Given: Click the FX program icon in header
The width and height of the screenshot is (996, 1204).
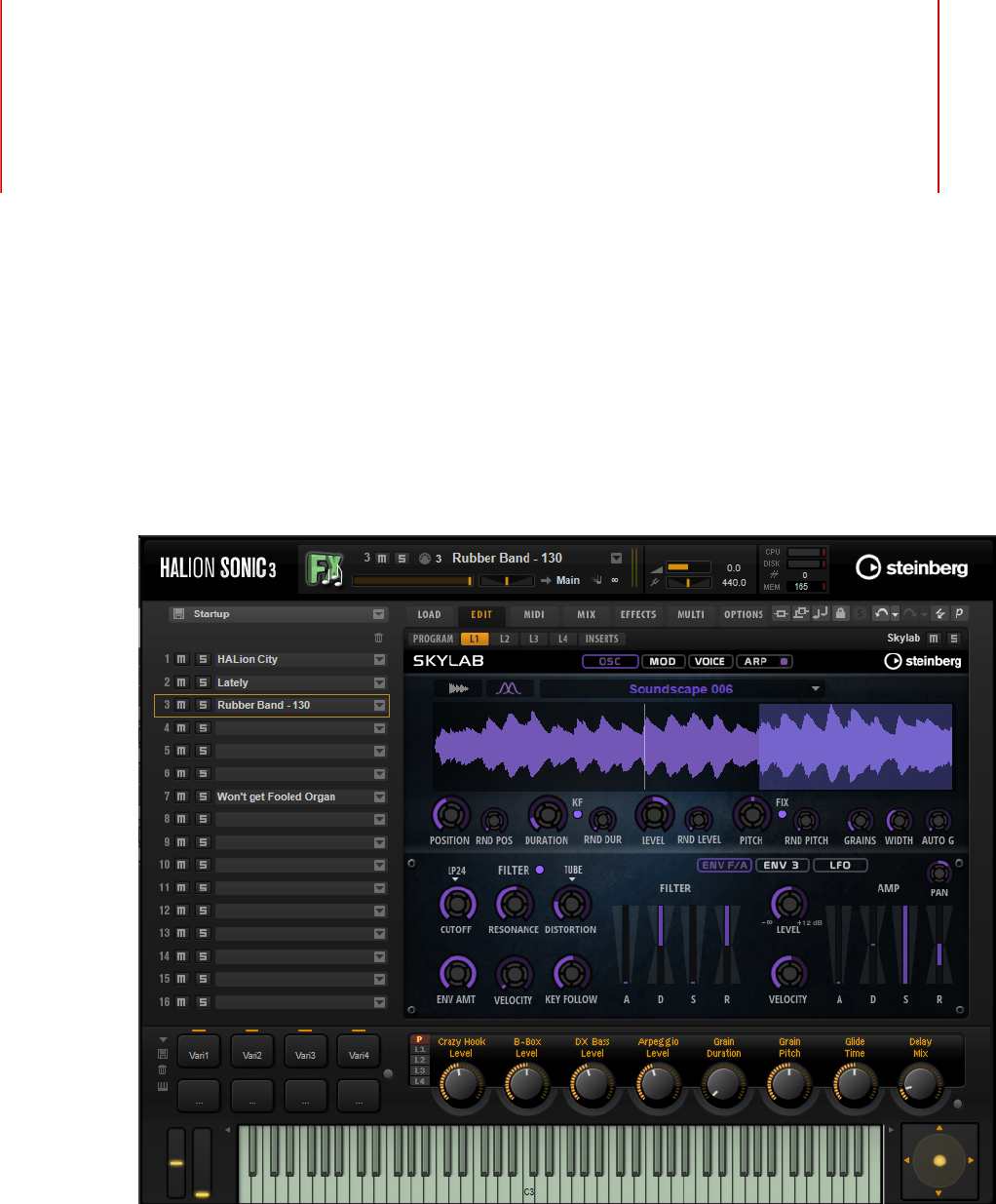Looking at the screenshot, I should 325,568.
